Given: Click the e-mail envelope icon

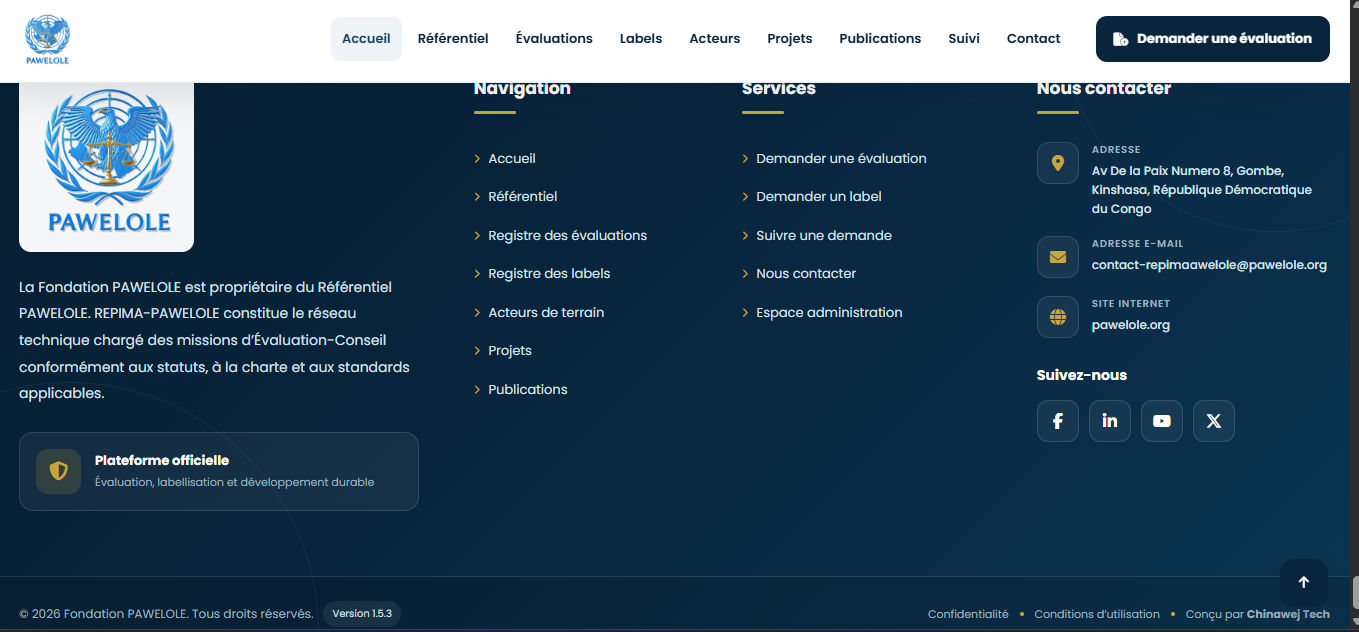Looking at the screenshot, I should tap(1058, 257).
